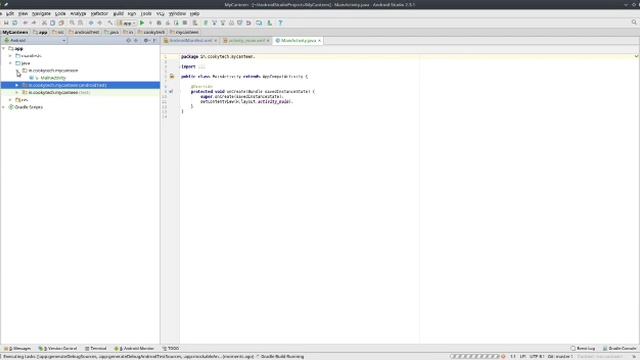Viewport: 640px width, 360px height.
Task: Click the MyCanteen breadcrumb
Action: [15, 32]
